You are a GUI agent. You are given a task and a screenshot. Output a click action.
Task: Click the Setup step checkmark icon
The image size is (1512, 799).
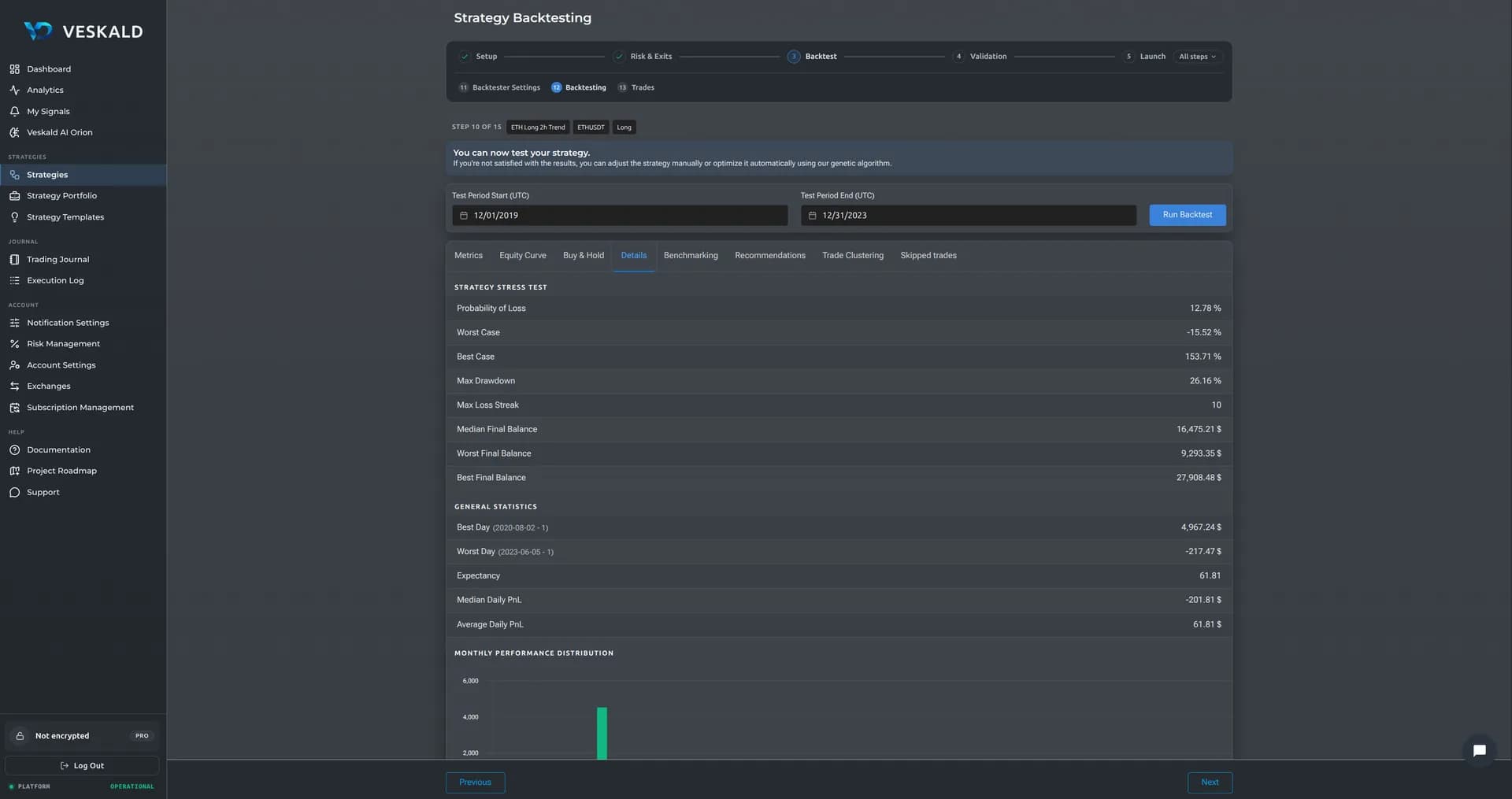pyautogui.click(x=465, y=57)
